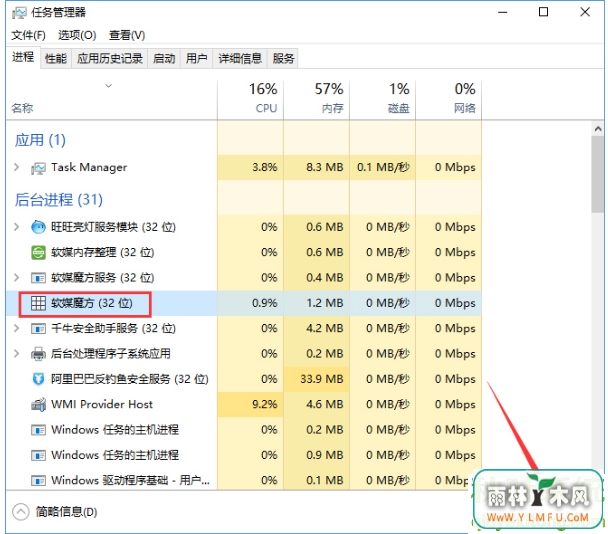The width and height of the screenshot is (608, 534).
Task: Click the green 软媒内存整理 icon
Action: pos(38,252)
